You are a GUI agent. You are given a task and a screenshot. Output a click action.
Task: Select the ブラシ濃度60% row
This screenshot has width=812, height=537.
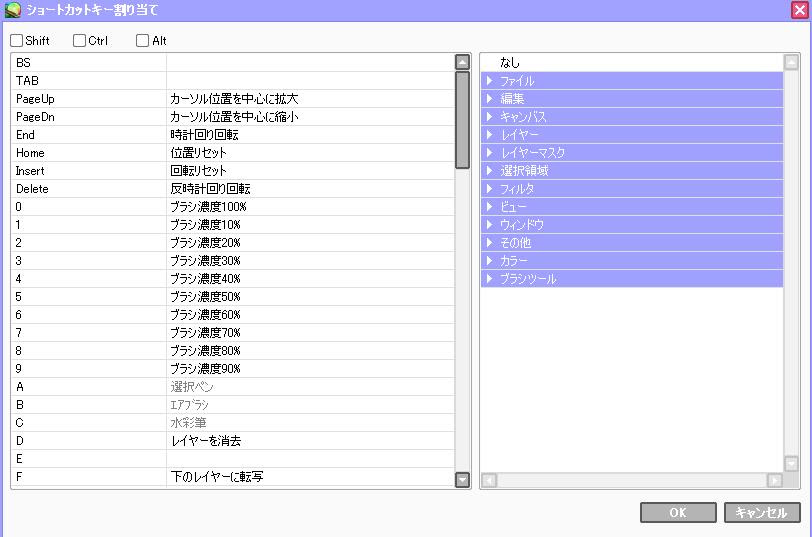pyautogui.click(x=233, y=314)
